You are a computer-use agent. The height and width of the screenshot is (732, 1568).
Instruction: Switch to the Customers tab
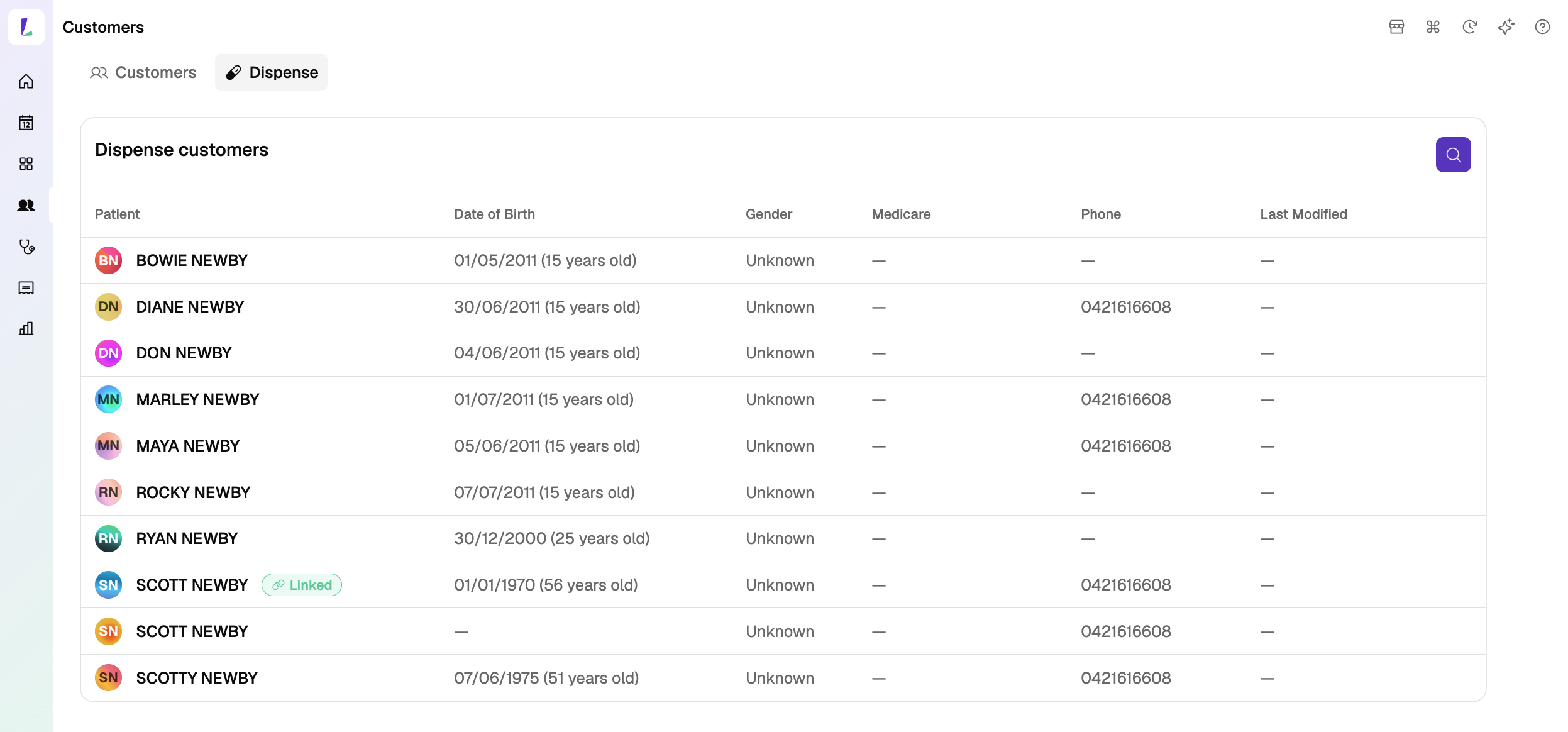pos(143,72)
